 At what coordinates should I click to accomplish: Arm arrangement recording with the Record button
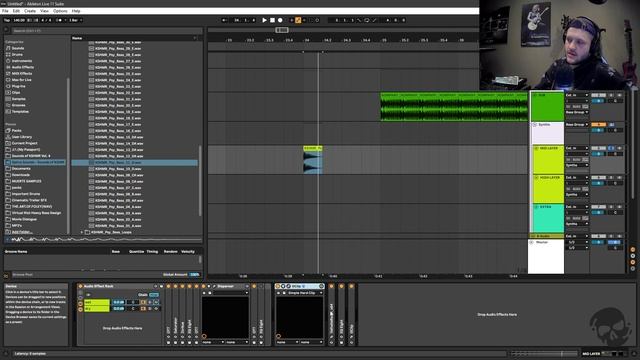pyautogui.click(x=280, y=20)
